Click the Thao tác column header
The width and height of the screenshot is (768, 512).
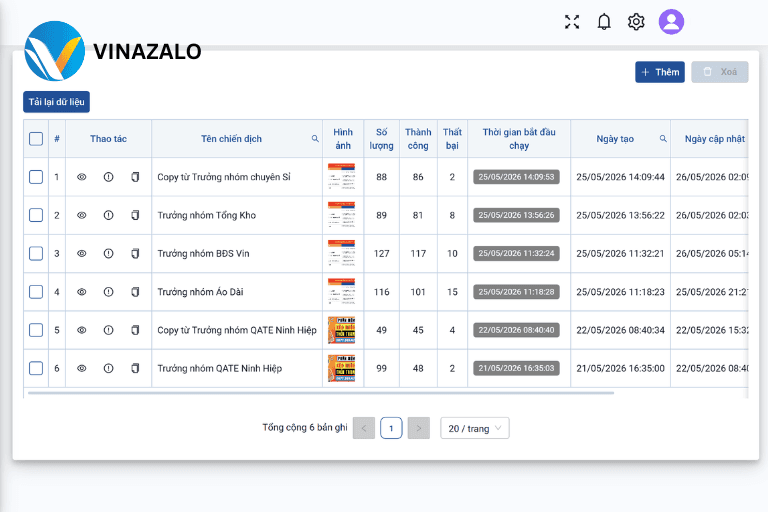point(108,139)
